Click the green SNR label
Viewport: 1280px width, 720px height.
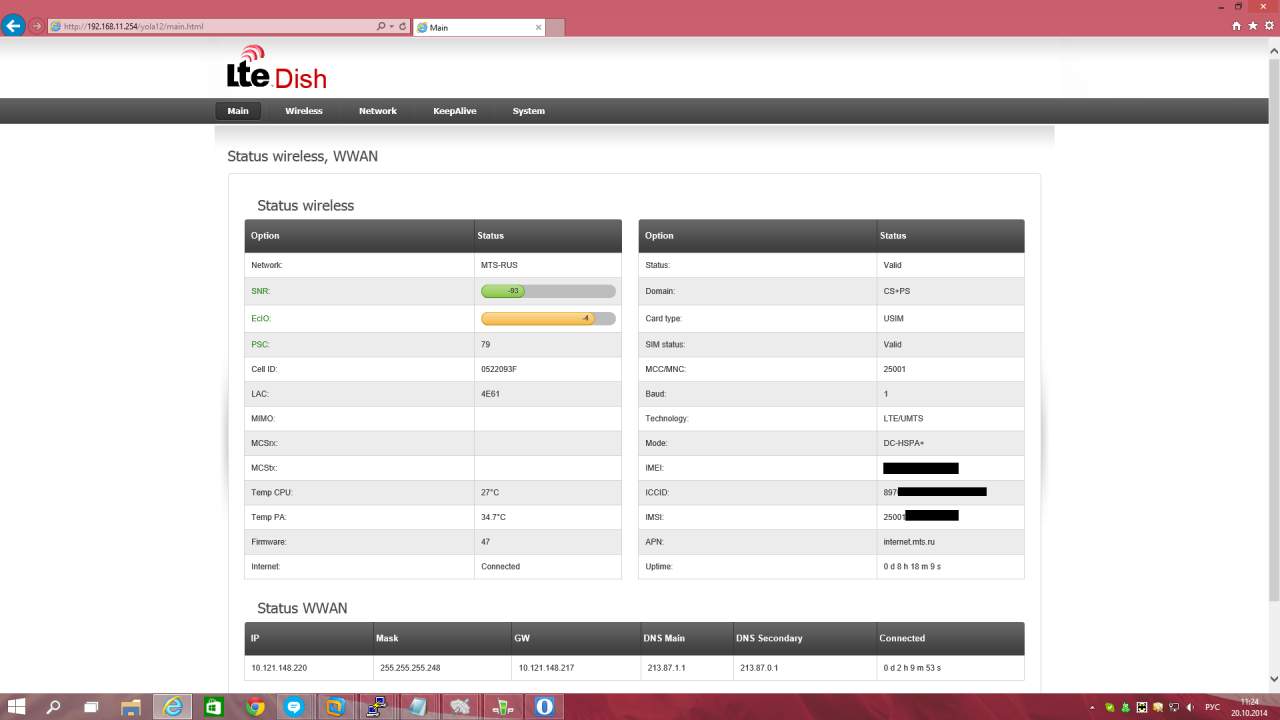261,291
